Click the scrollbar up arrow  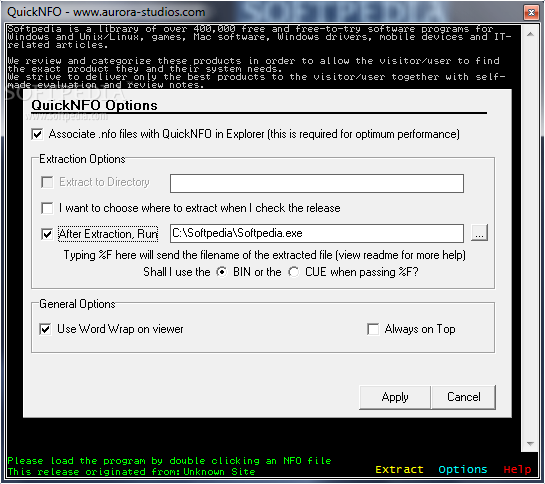530,34
